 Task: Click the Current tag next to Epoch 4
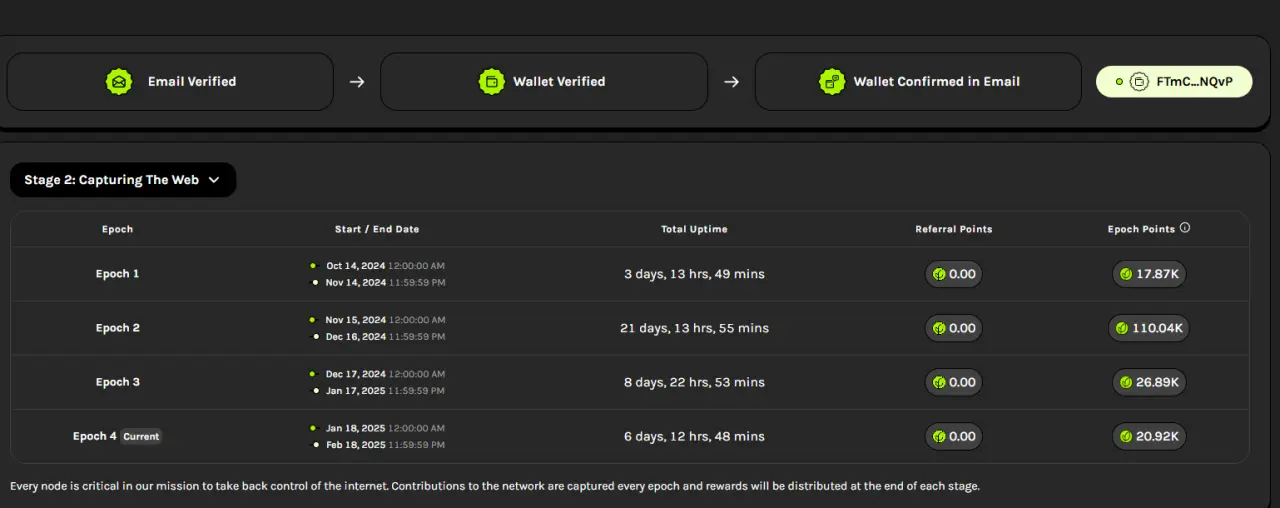(x=141, y=436)
